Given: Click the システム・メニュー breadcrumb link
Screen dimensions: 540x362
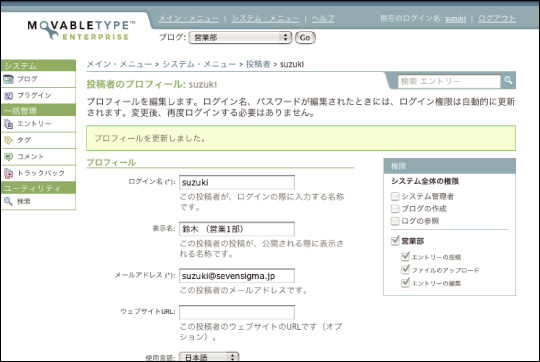Looking at the screenshot, I should click(199, 64).
